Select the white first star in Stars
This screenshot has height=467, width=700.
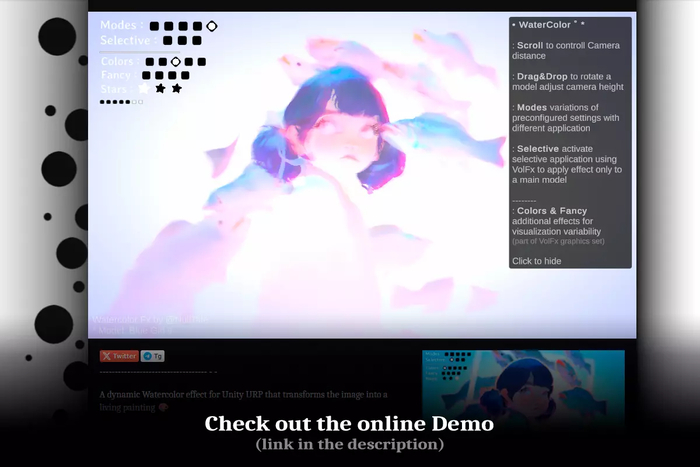(144, 88)
